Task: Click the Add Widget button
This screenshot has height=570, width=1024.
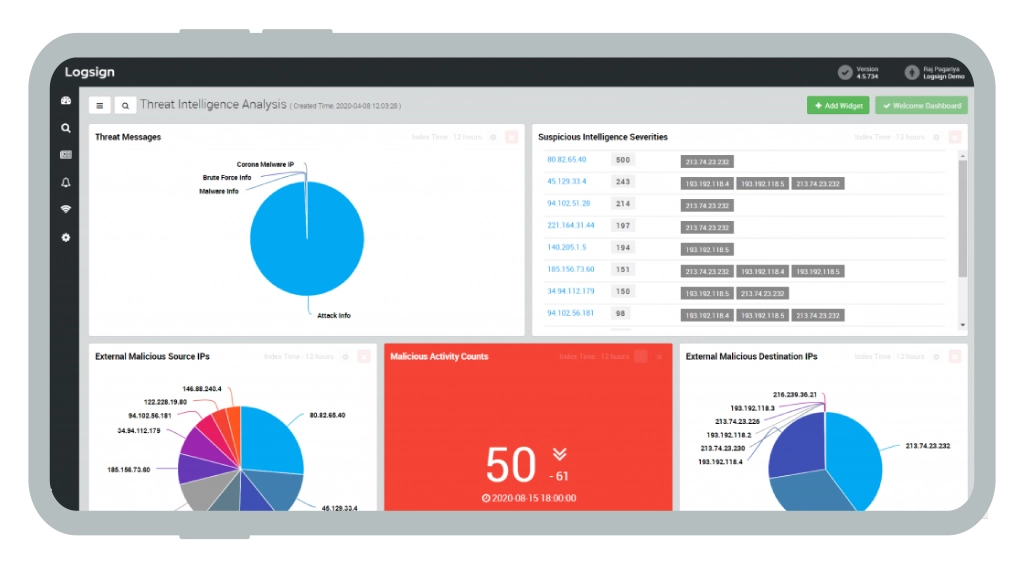Action: [x=838, y=105]
